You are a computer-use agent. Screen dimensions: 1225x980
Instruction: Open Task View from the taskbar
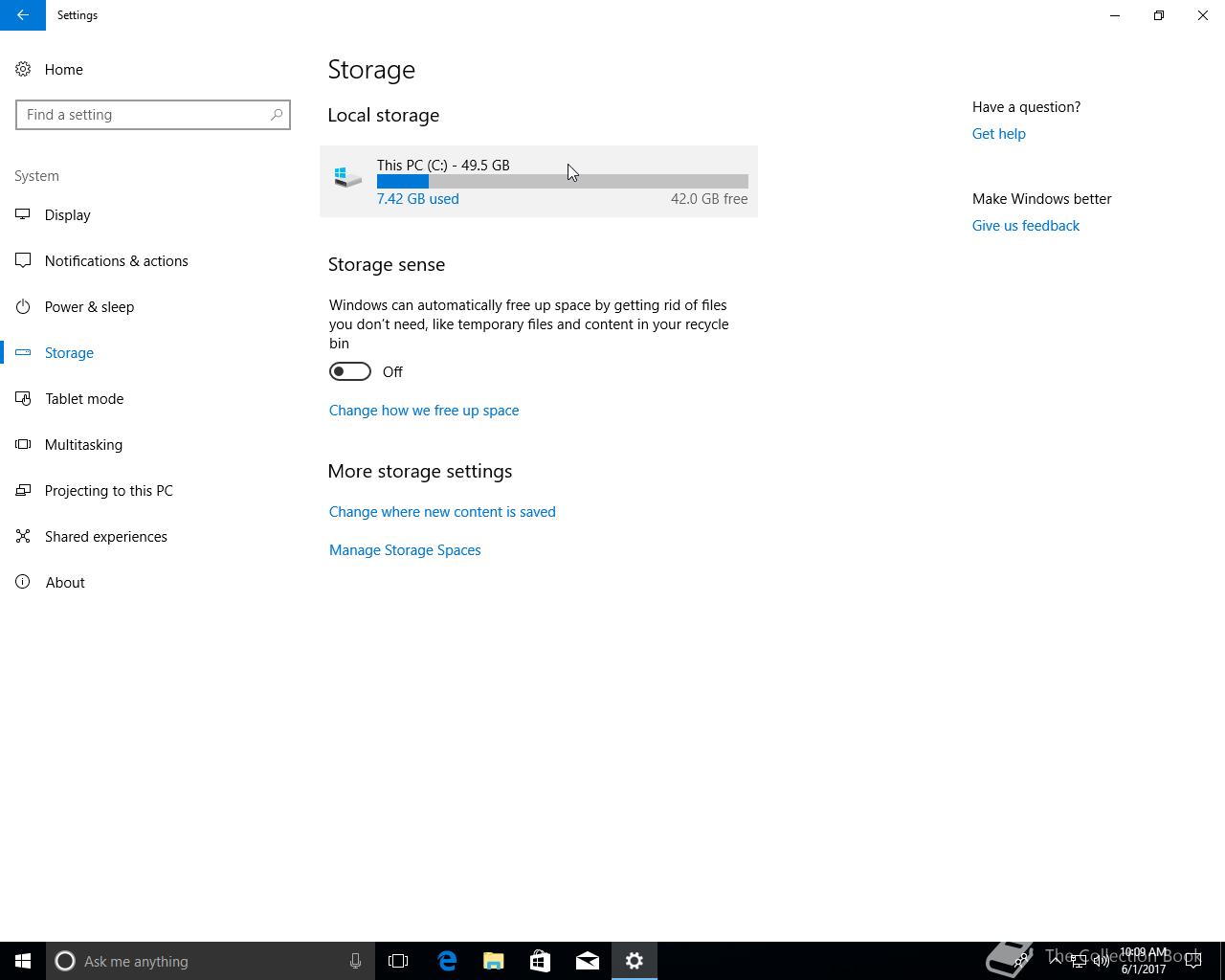pyautogui.click(x=398, y=961)
